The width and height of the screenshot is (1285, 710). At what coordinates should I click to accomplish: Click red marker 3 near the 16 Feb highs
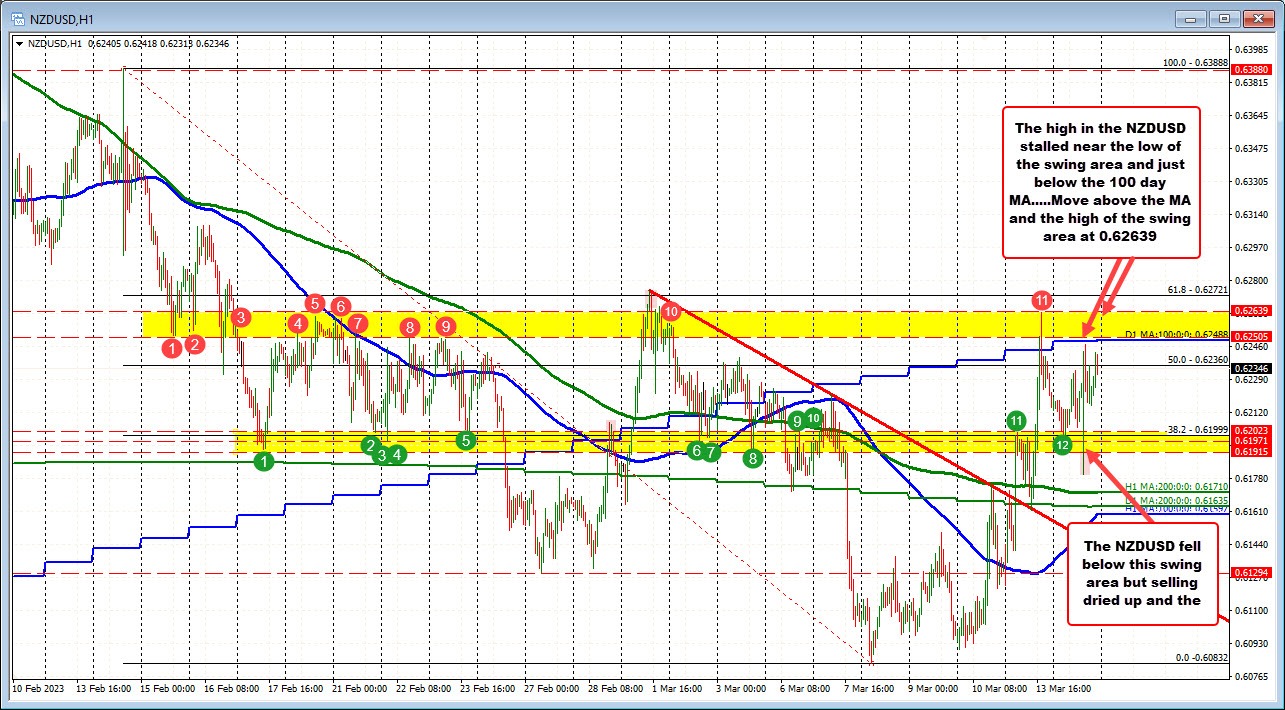[x=238, y=317]
